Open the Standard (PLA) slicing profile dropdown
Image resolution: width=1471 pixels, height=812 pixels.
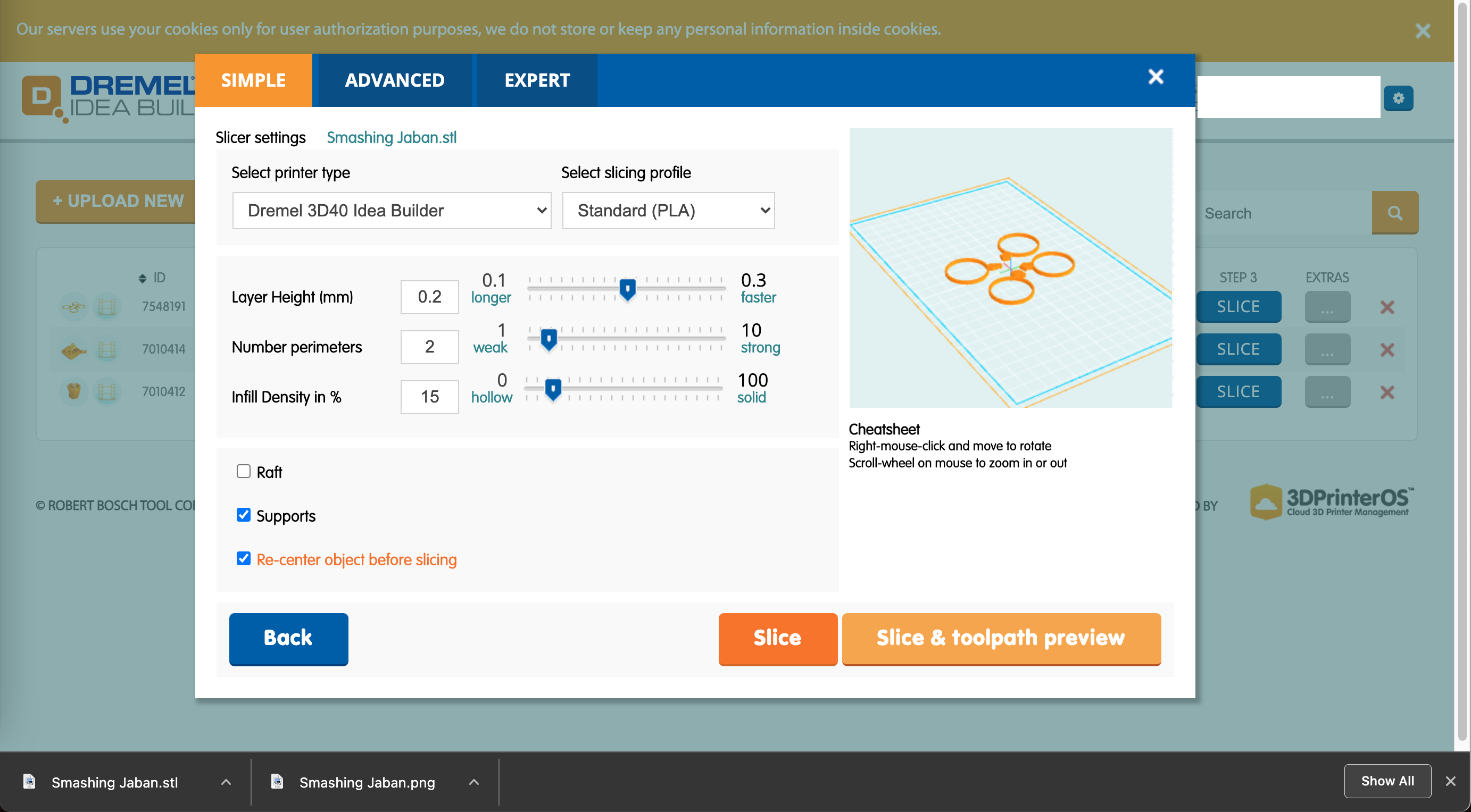click(668, 211)
